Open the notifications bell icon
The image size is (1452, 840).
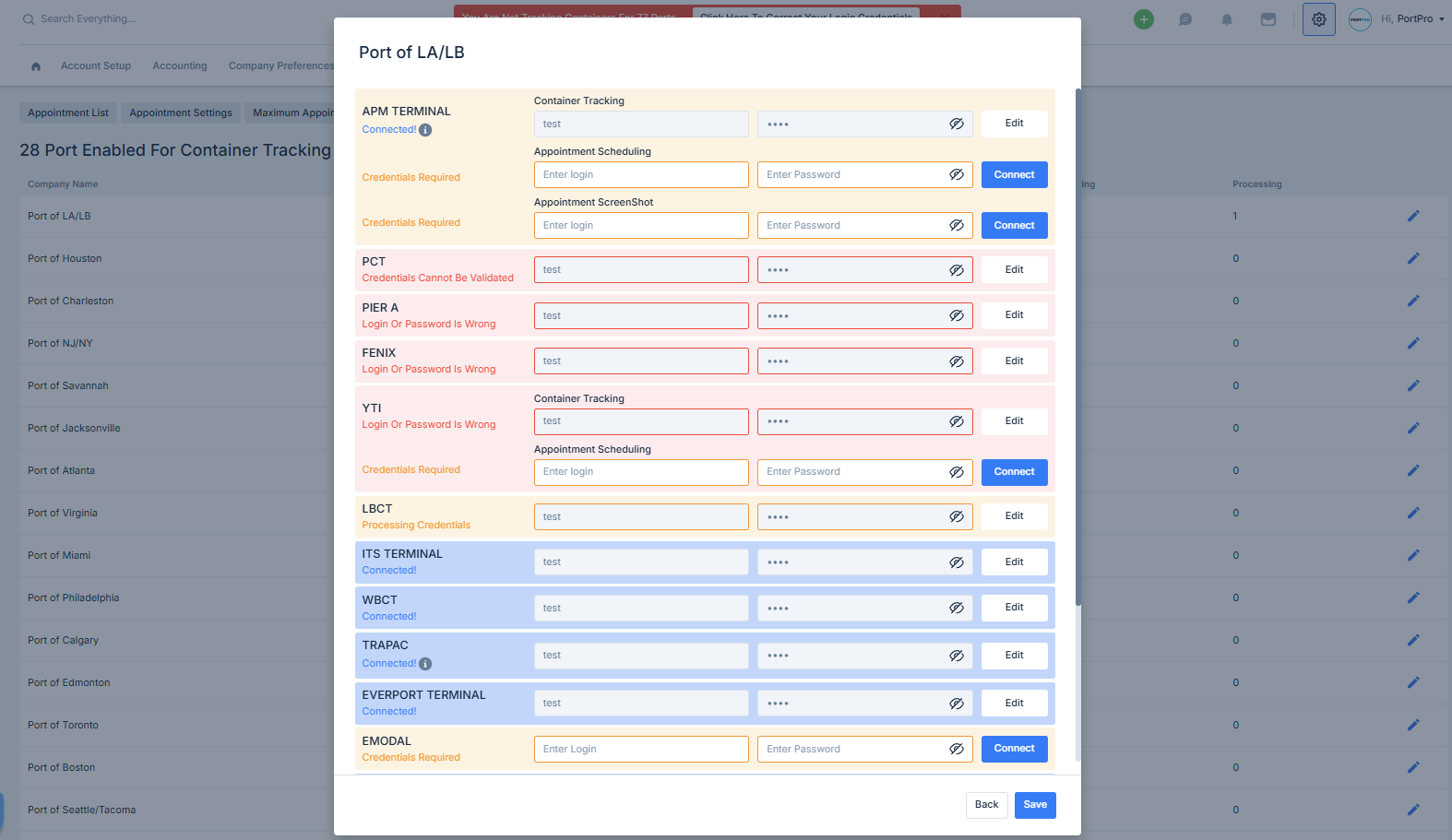1227,19
